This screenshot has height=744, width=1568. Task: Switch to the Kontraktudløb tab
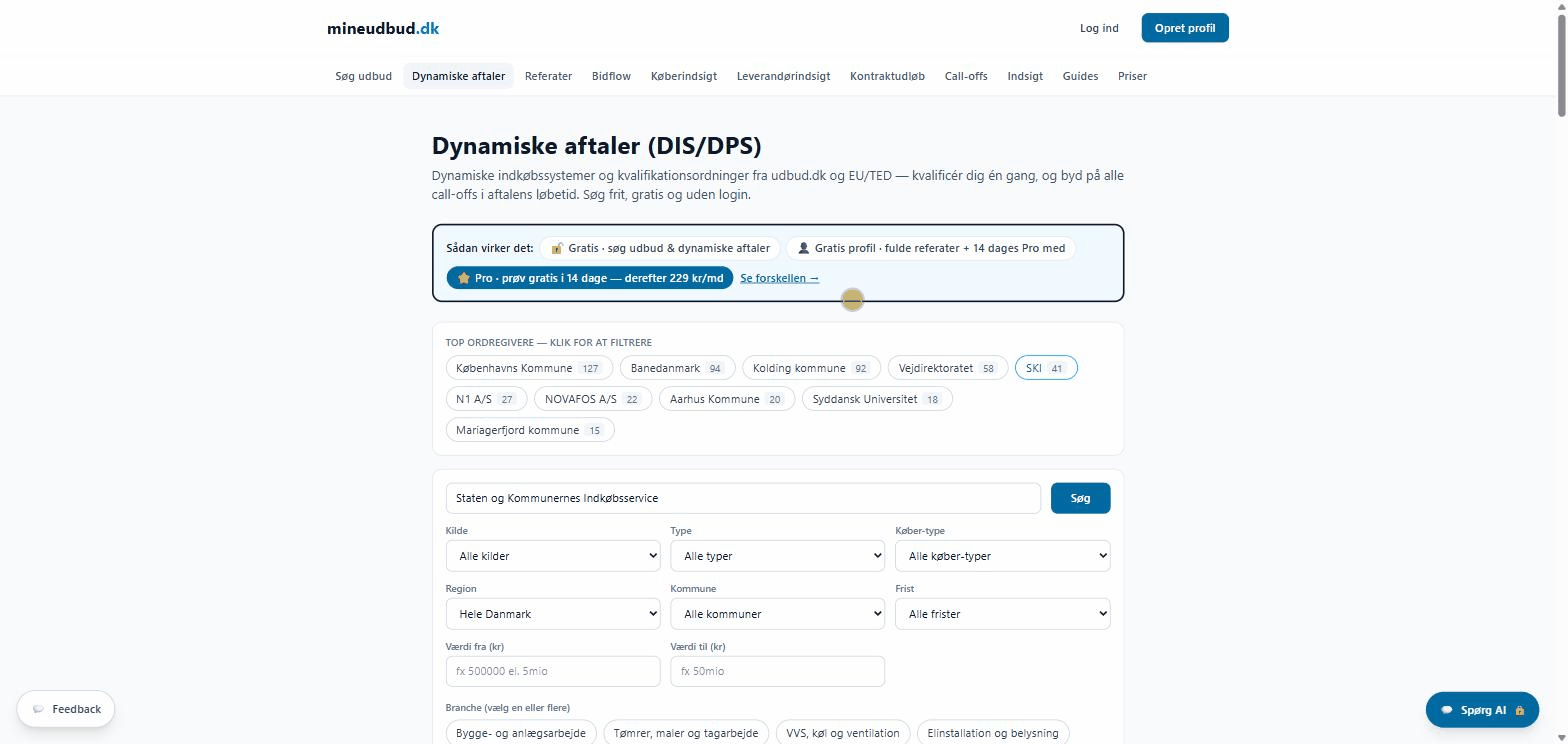(x=887, y=76)
